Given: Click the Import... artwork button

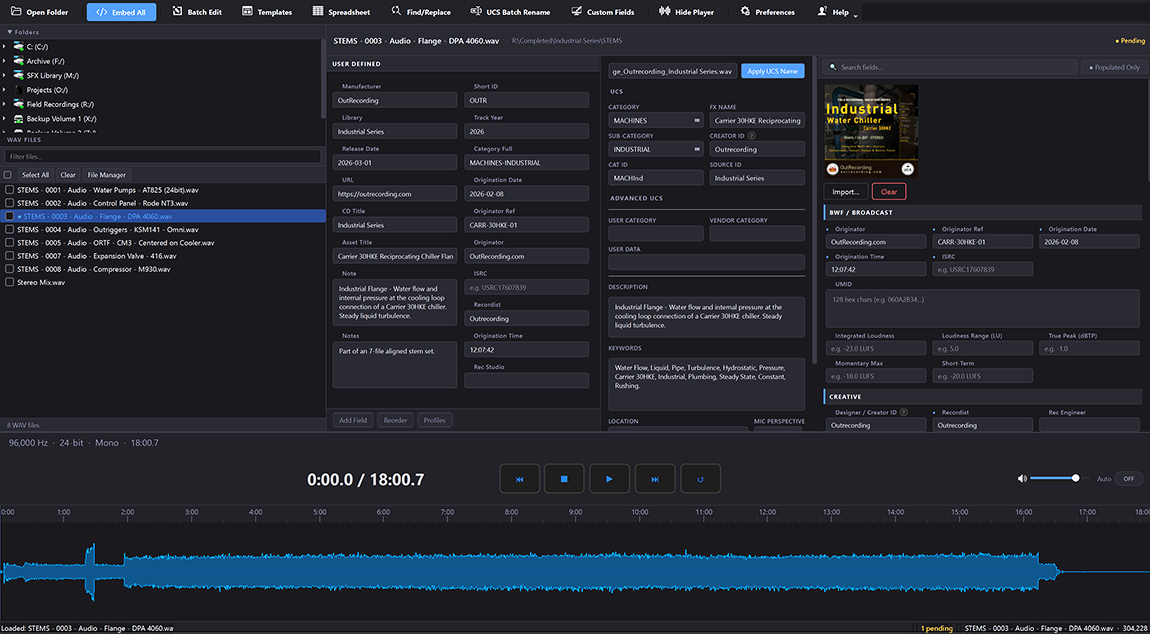Looking at the screenshot, I should click(846, 192).
